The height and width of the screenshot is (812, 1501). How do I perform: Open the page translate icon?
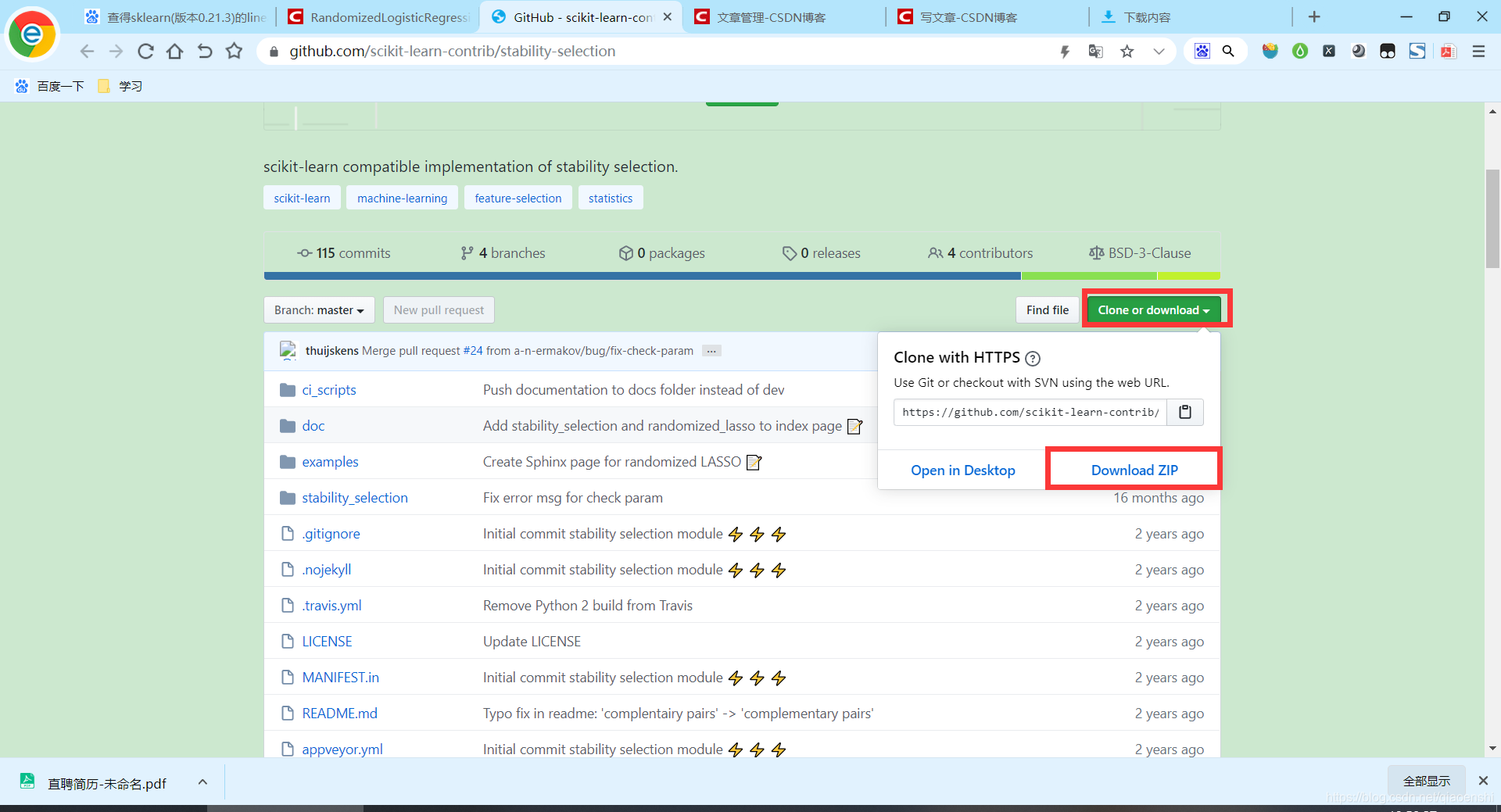1095,52
